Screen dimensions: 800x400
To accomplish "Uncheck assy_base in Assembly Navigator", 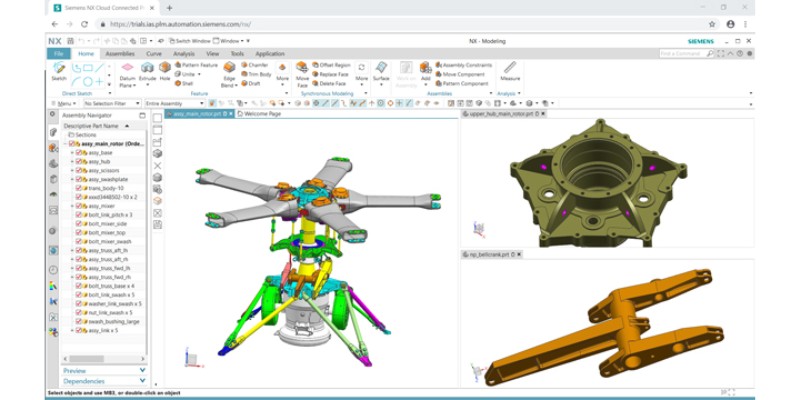I will click(x=79, y=153).
